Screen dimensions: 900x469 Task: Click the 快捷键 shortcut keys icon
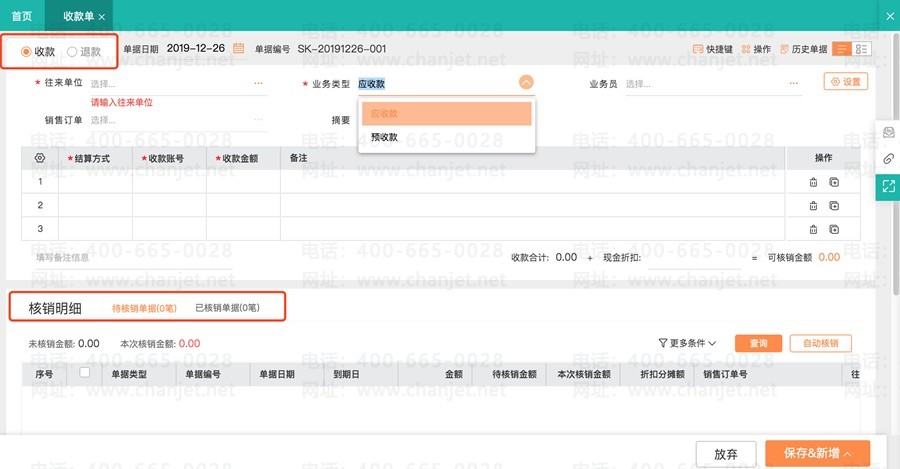click(x=698, y=49)
